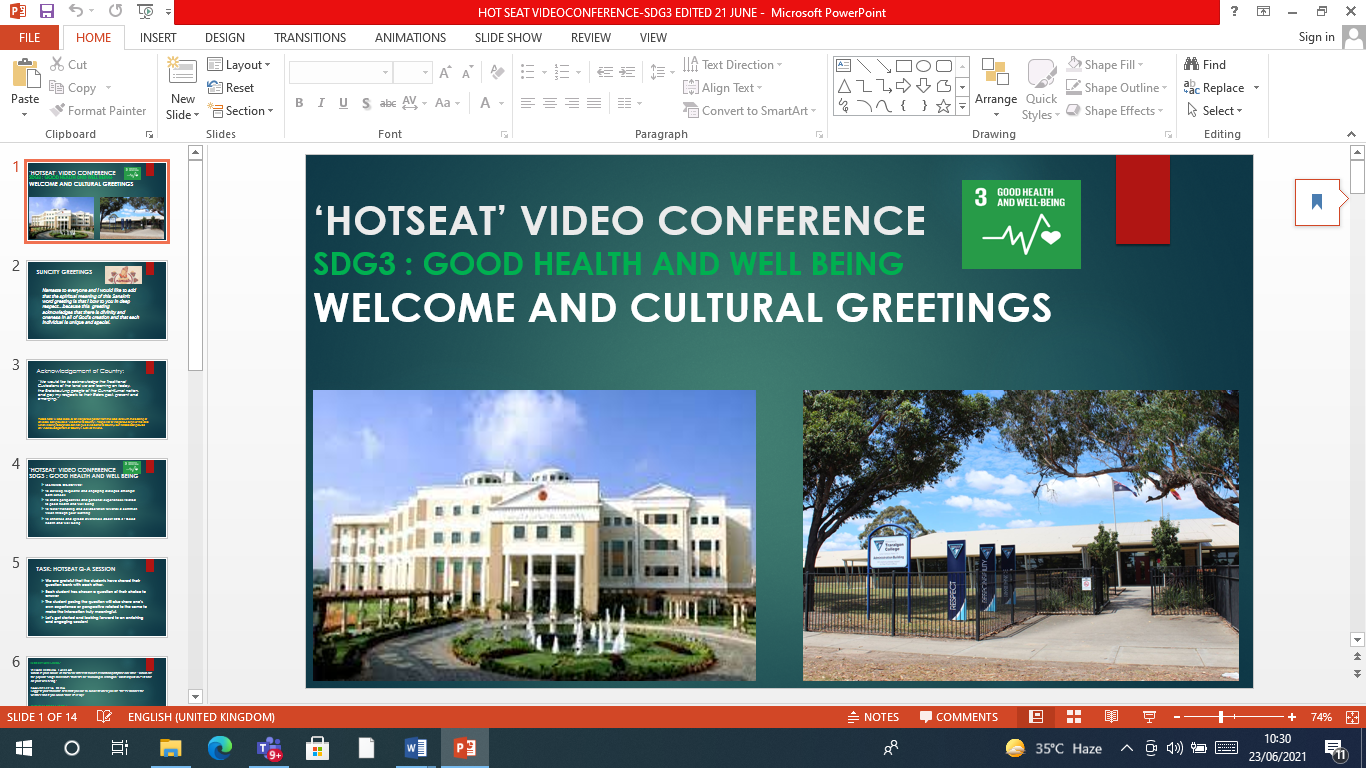Toggle left text alignment
The image size is (1366, 768).
tap(527, 103)
